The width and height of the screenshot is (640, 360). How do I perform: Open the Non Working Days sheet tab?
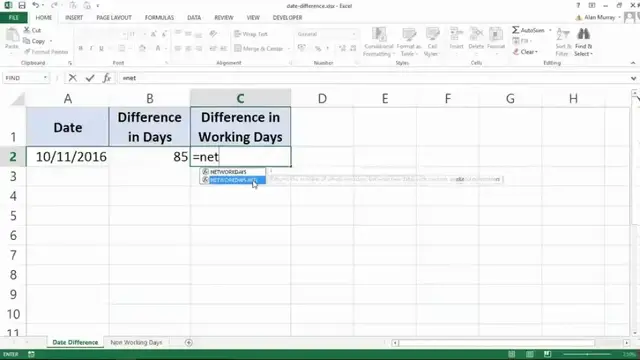tap(136, 342)
